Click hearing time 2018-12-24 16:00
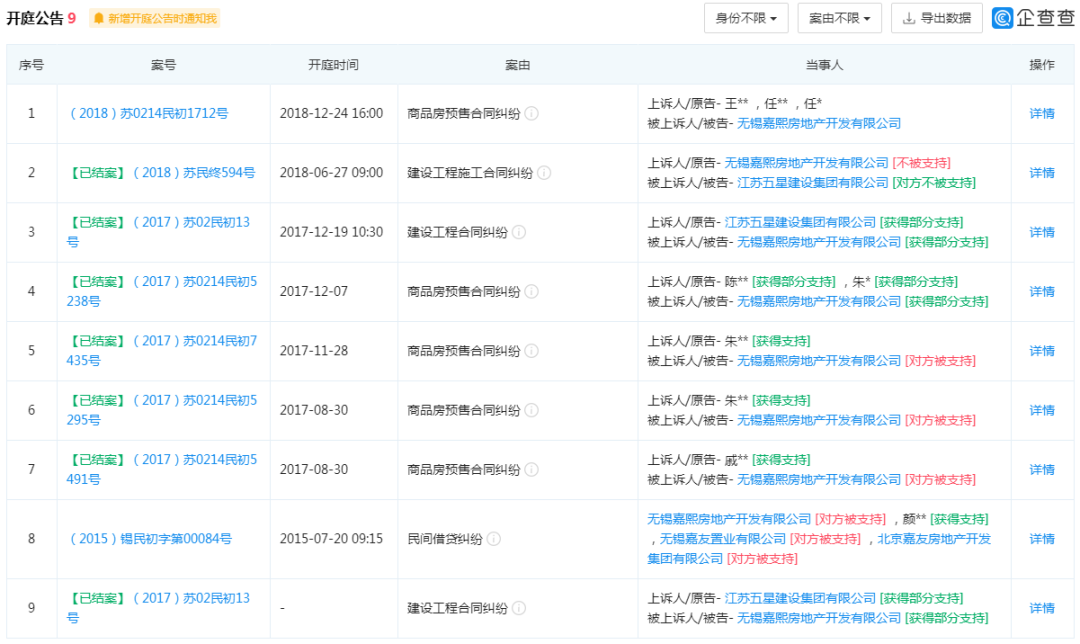This screenshot has width=1080, height=644. (331, 114)
